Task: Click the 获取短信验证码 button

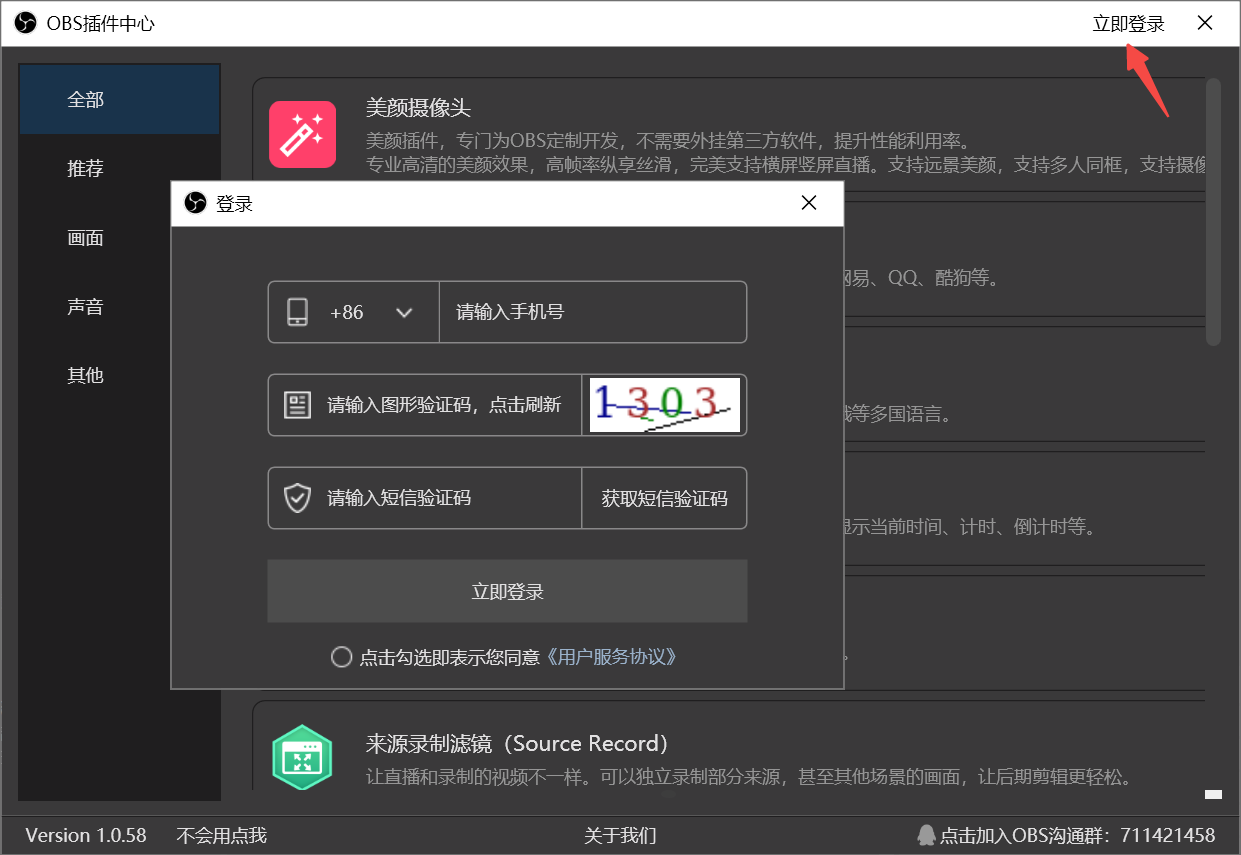Action: pos(664,497)
